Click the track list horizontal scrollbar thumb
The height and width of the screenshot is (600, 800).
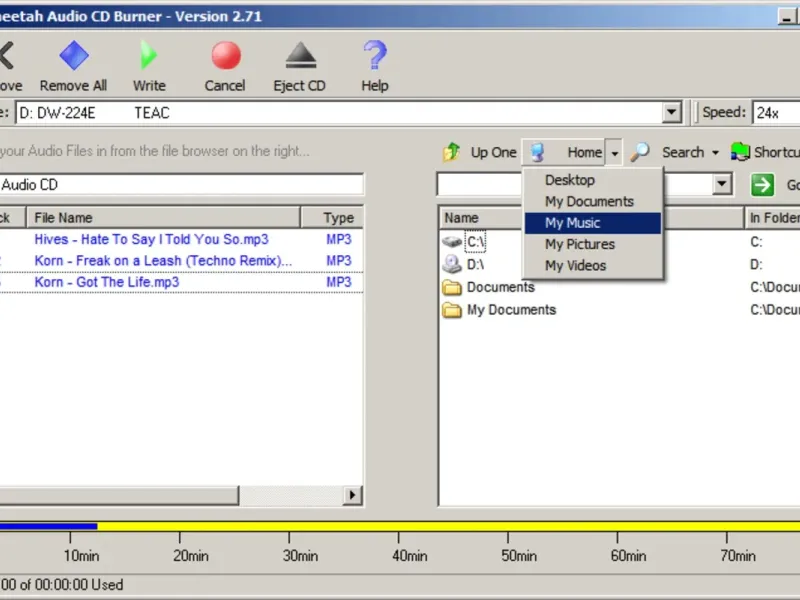(119, 495)
